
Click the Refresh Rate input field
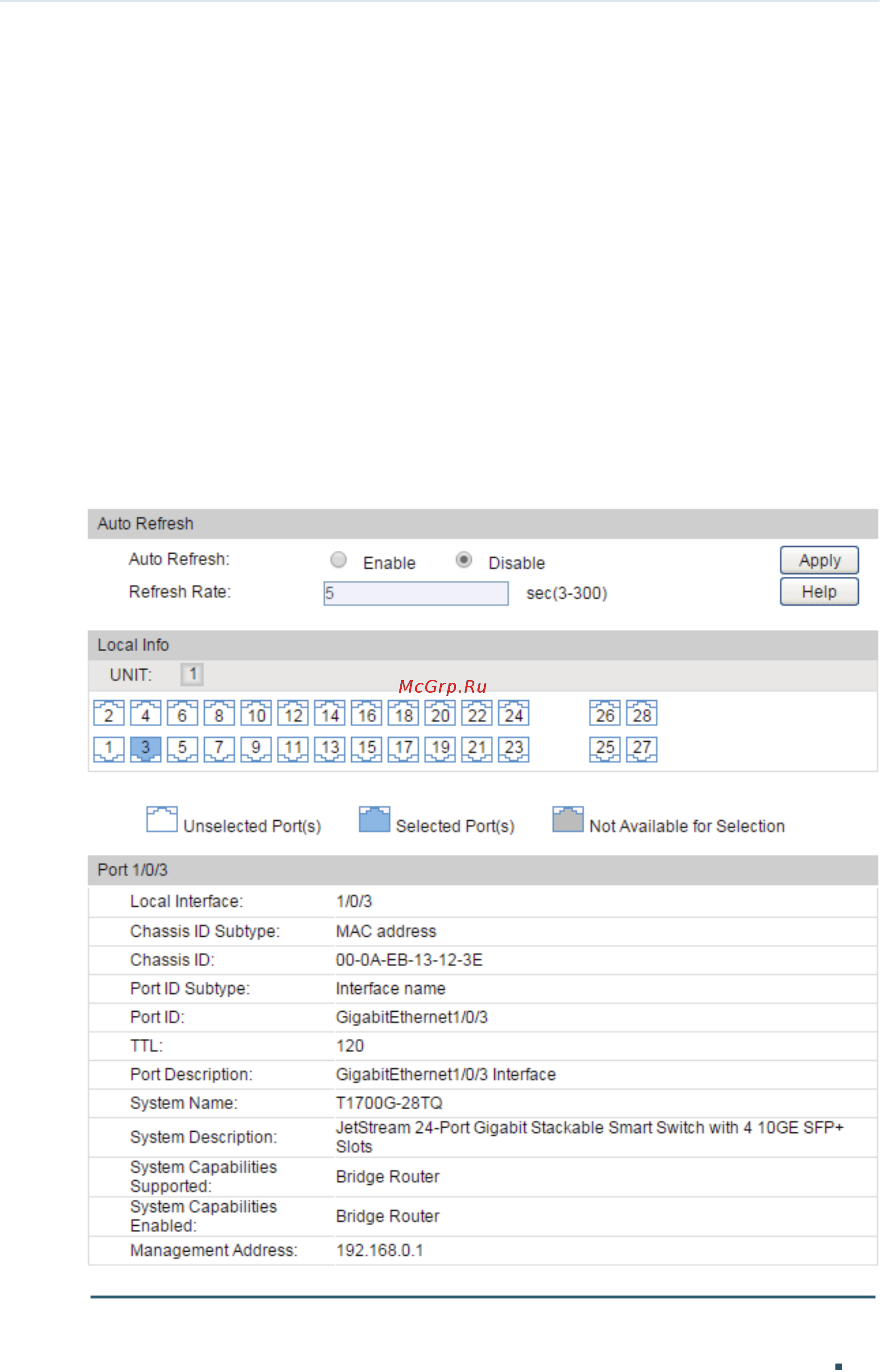416,593
